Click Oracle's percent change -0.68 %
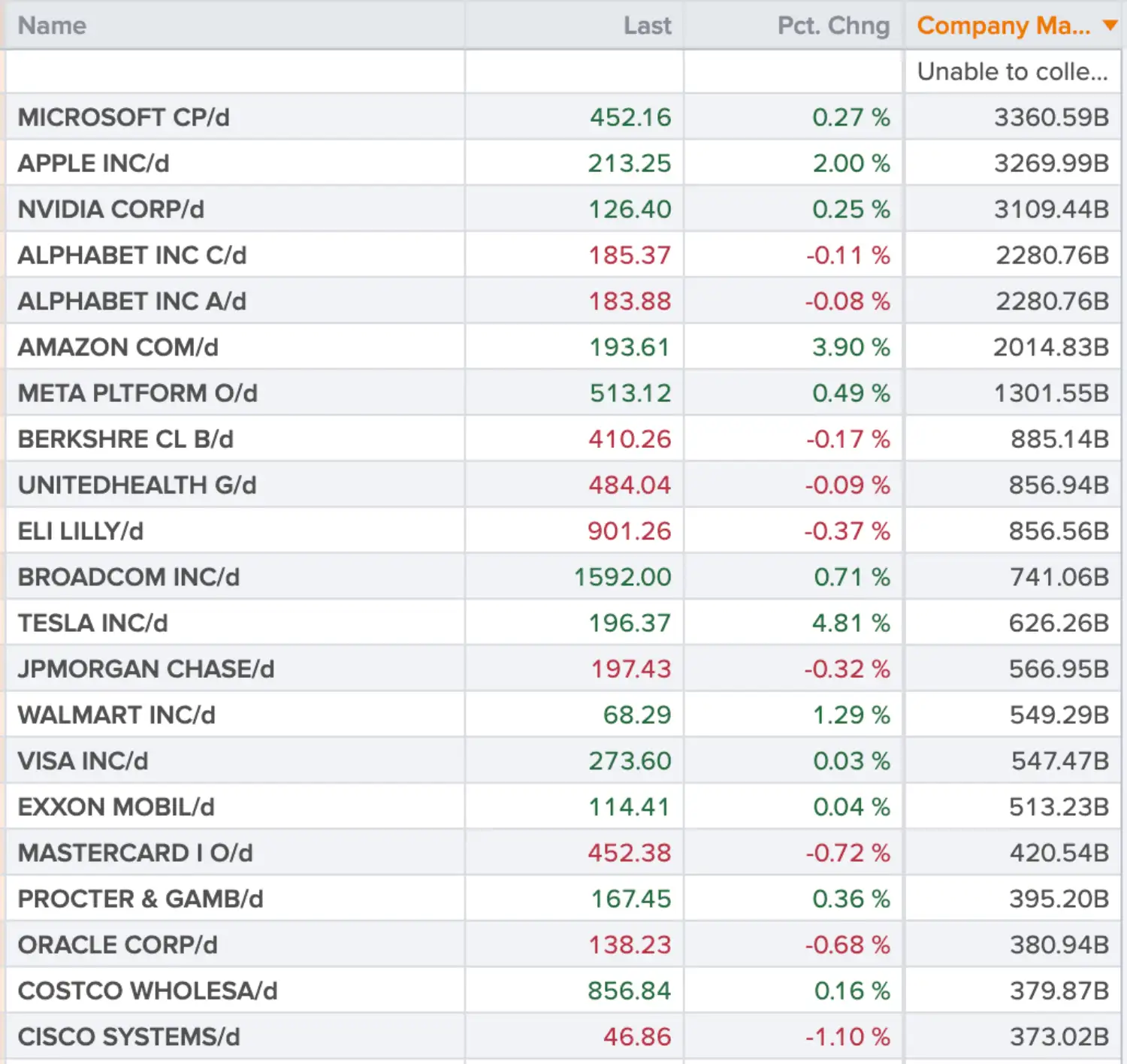Viewport: 1127px width, 1064px height. pos(848,945)
